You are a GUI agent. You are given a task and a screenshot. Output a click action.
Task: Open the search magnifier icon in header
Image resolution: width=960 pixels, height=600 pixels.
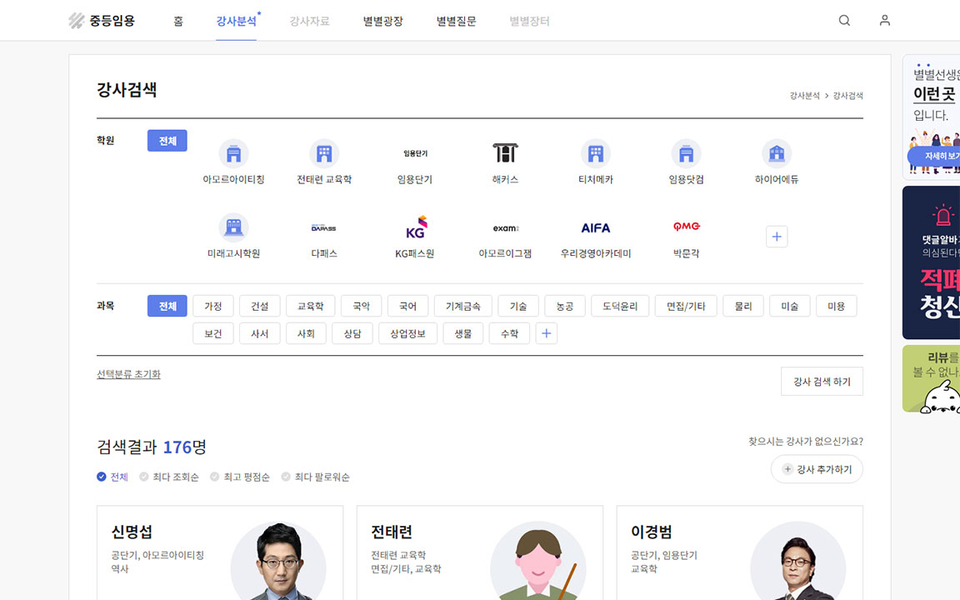pyautogui.click(x=844, y=20)
